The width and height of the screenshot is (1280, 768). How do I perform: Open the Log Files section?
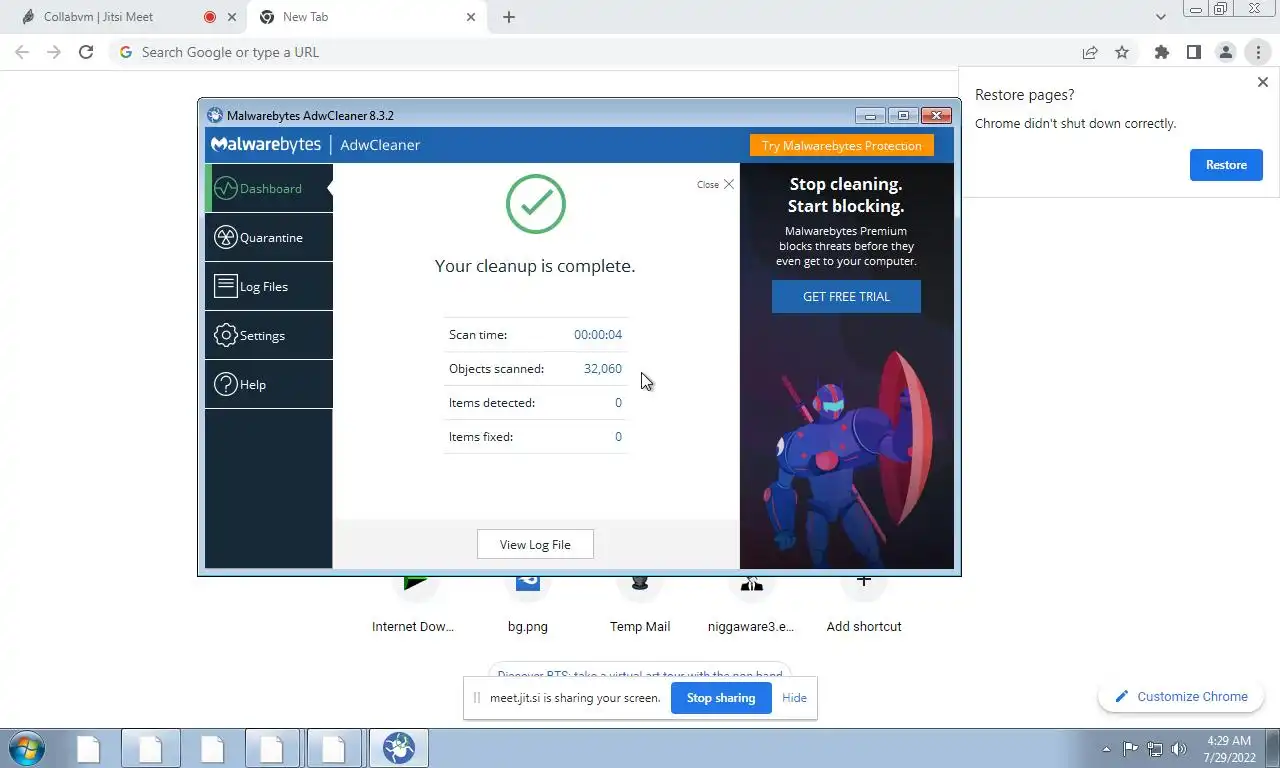tap(268, 286)
